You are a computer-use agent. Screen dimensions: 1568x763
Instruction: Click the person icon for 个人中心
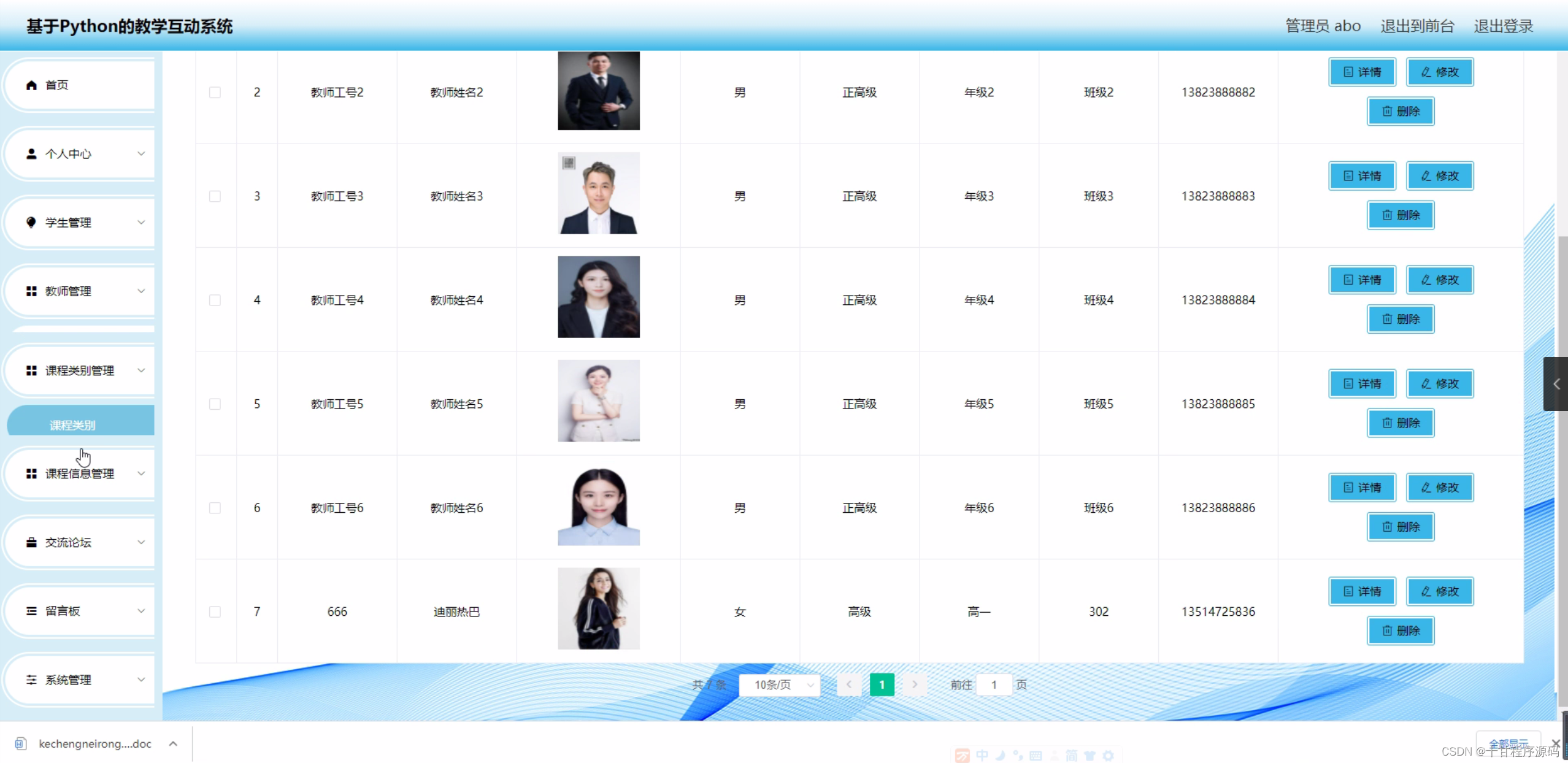(x=31, y=154)
